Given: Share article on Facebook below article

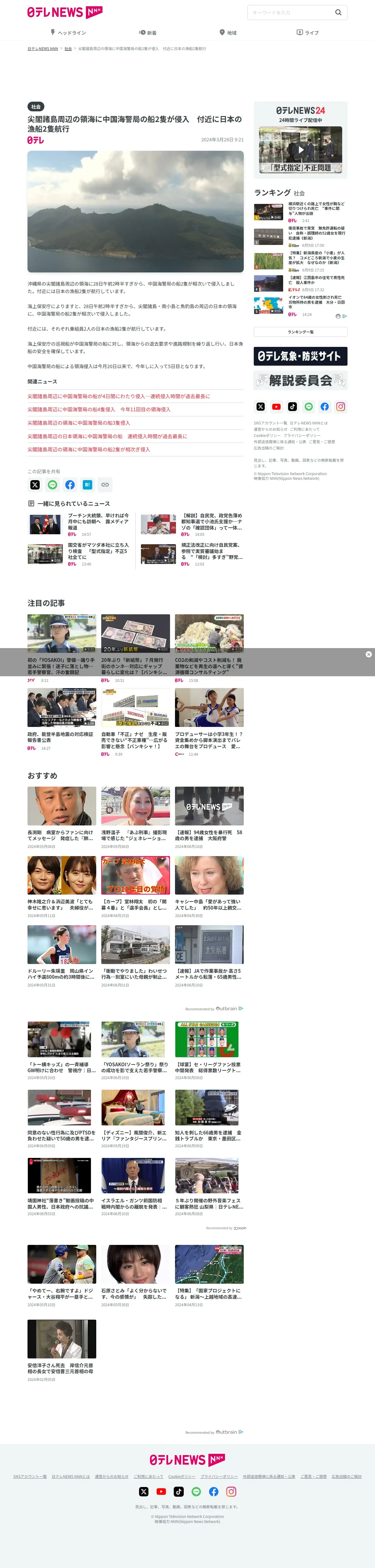Looking at the screenshot, I should [70, 485].
